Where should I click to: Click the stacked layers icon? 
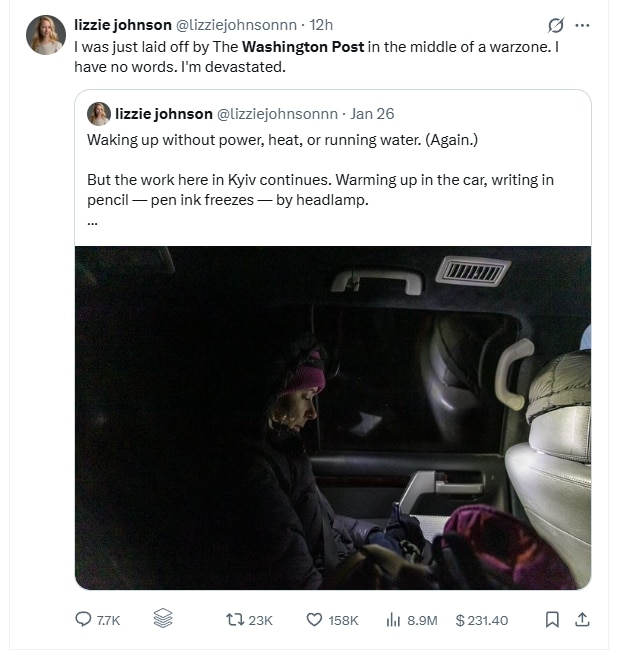(163, 619)
